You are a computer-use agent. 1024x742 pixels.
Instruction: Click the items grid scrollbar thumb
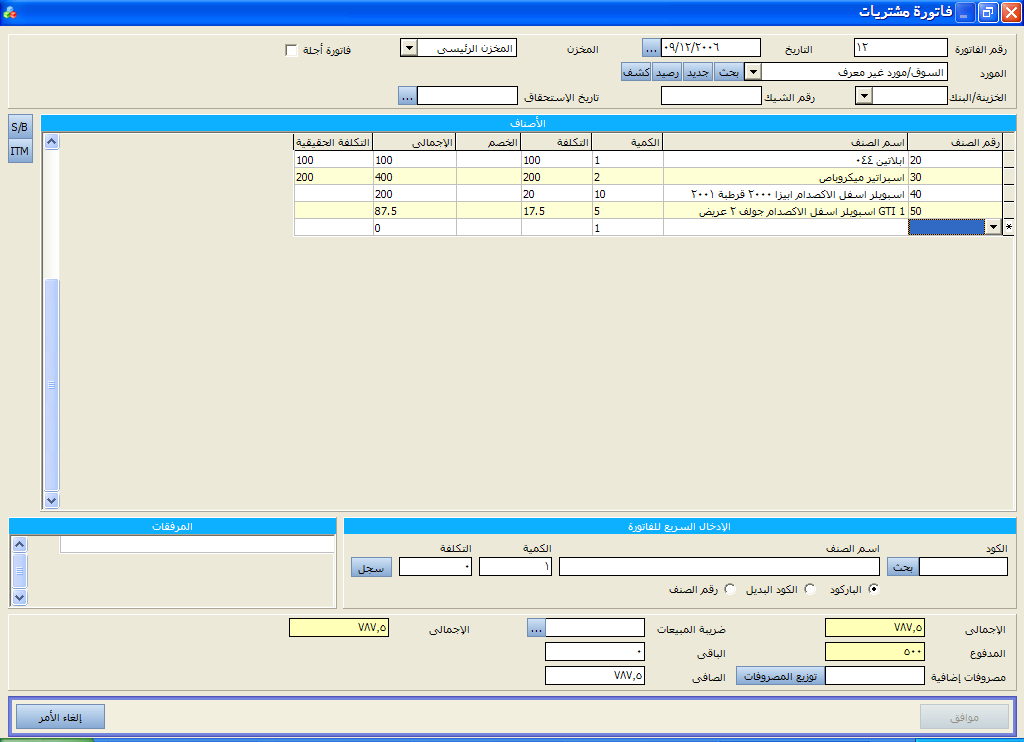pyautogui.click(x=52, y=385)
